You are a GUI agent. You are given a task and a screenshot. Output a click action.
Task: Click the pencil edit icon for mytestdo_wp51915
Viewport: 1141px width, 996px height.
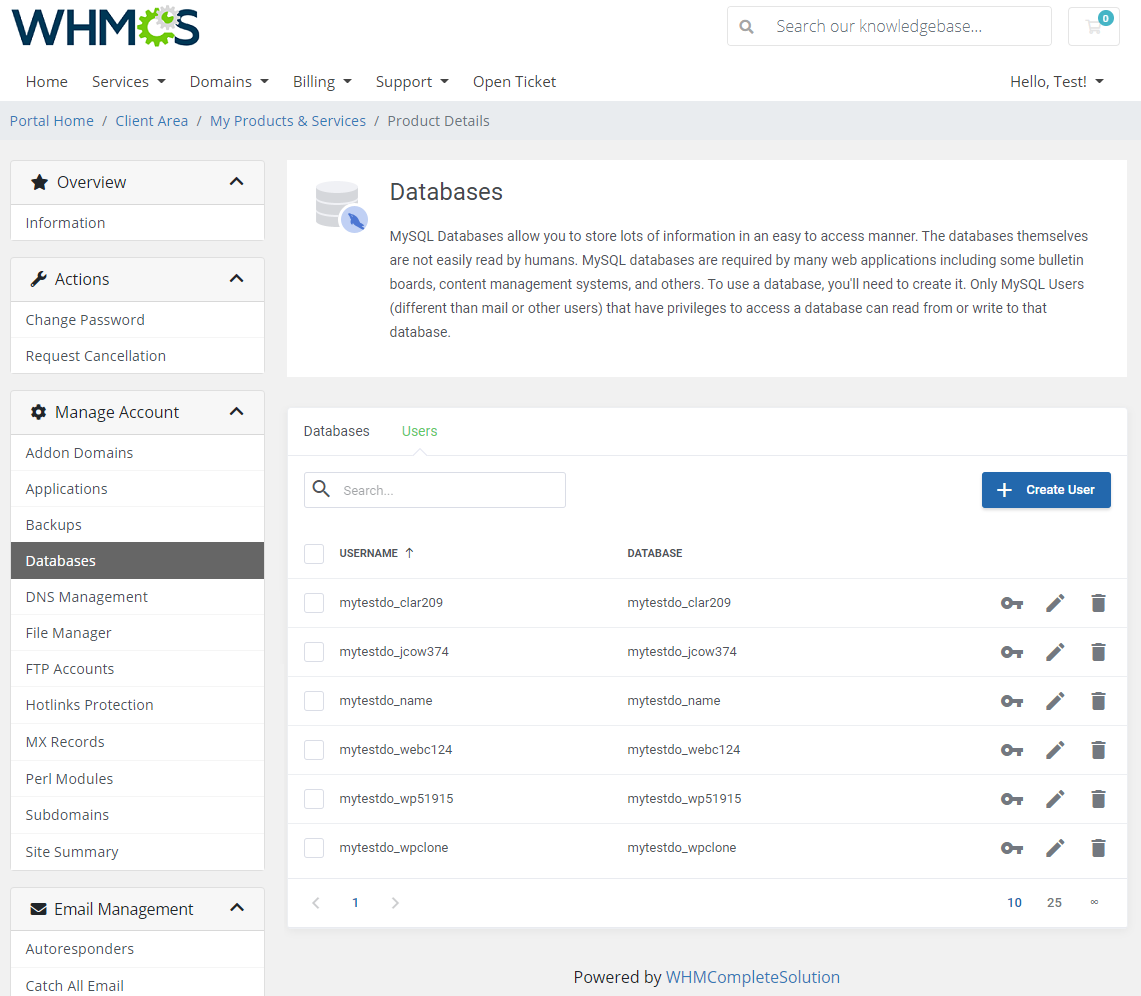(x=1055, y=799)
